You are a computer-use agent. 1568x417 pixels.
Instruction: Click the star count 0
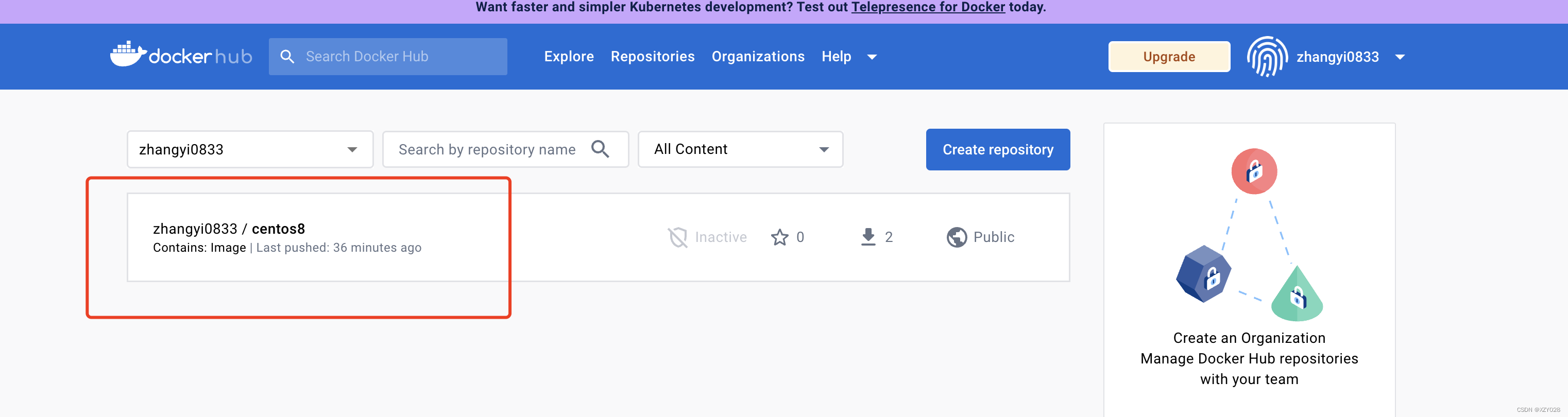[x=800, y=237]
